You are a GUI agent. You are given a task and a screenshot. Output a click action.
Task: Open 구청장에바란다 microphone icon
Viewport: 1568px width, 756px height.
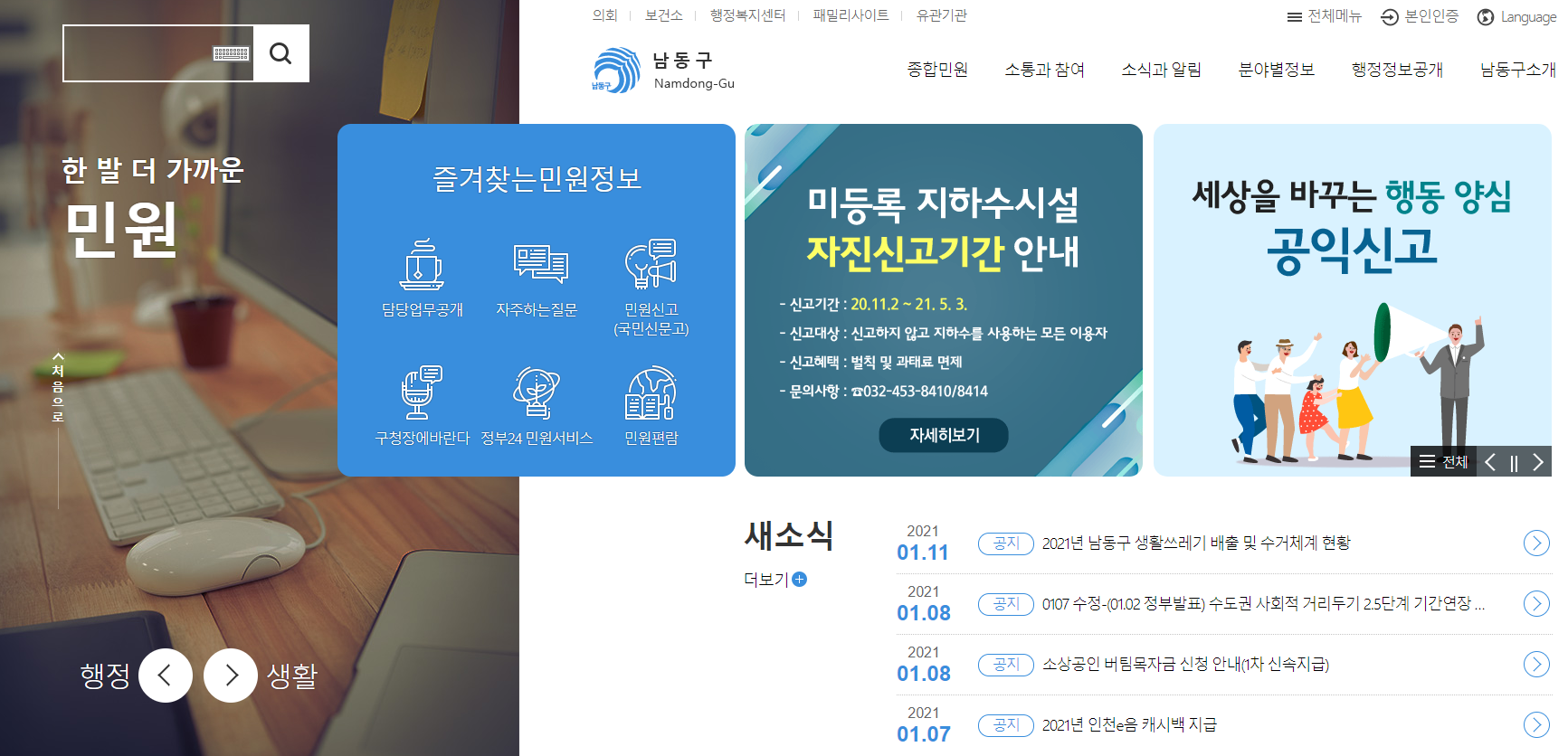click(x=422, y=392)
